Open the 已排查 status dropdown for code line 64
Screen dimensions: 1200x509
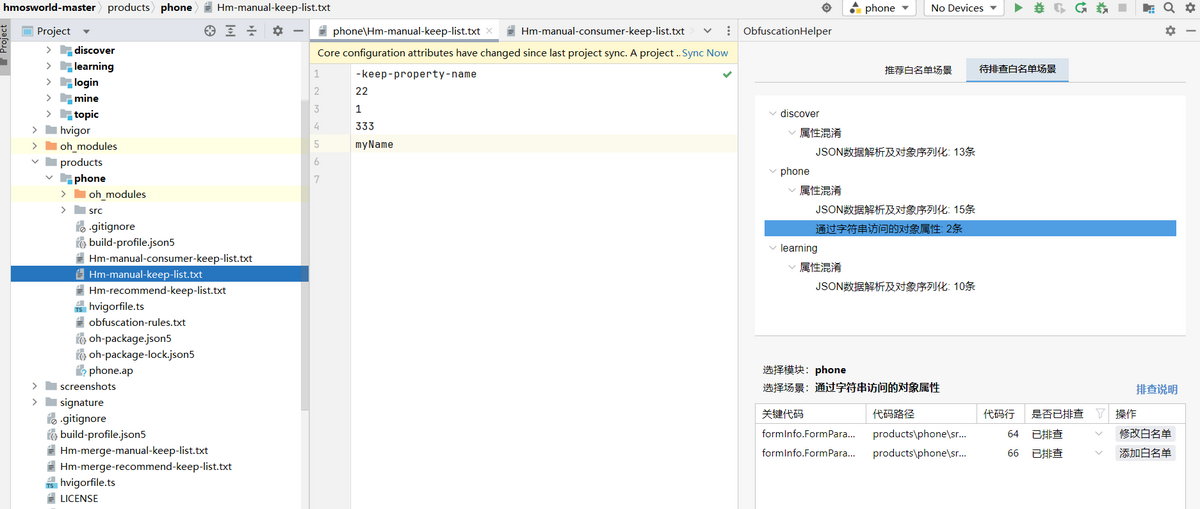coord(1099,434)
